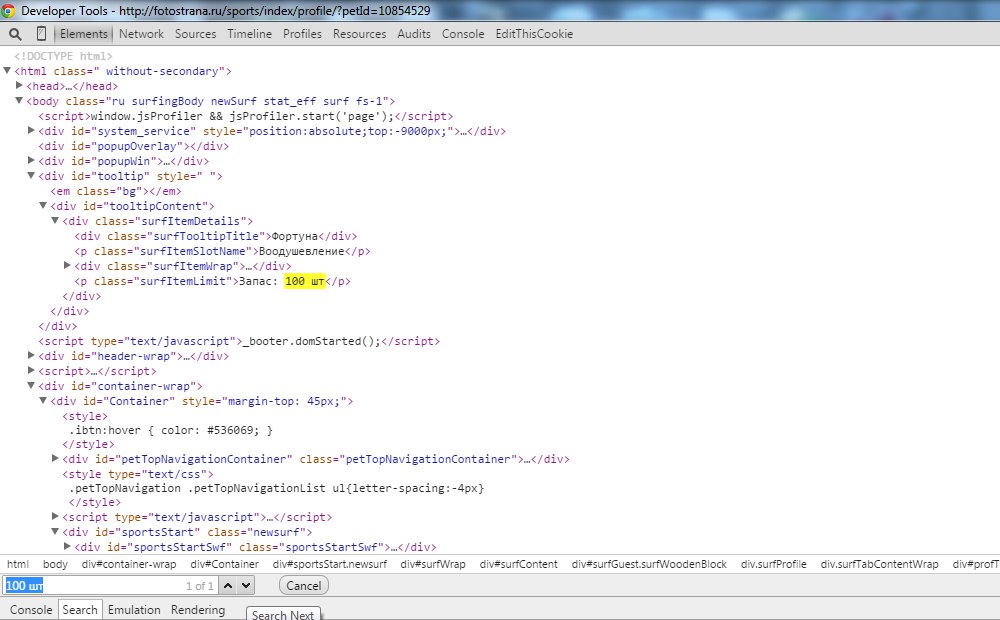1000x620 pixels.
Task: Jump to previous search result arrow
Action: (228, 586)
